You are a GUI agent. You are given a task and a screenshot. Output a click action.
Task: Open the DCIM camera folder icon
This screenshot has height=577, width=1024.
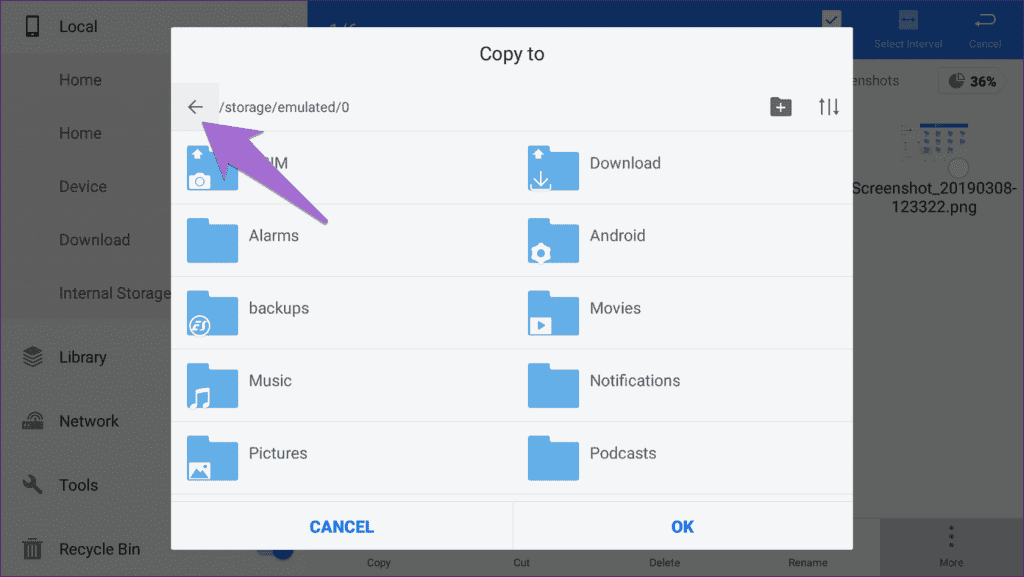212,168
